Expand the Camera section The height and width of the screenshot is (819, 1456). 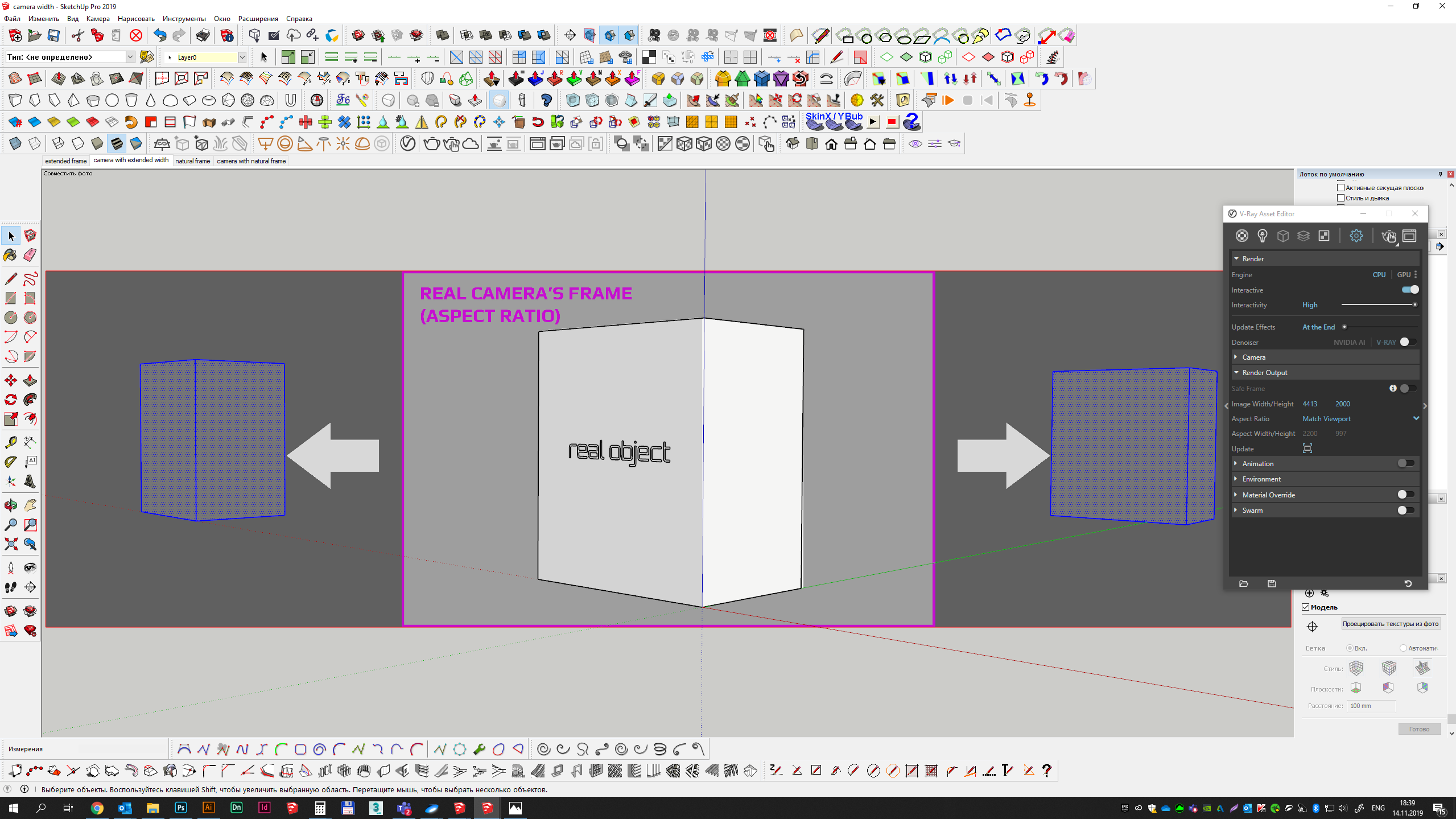coord(1253,357)
